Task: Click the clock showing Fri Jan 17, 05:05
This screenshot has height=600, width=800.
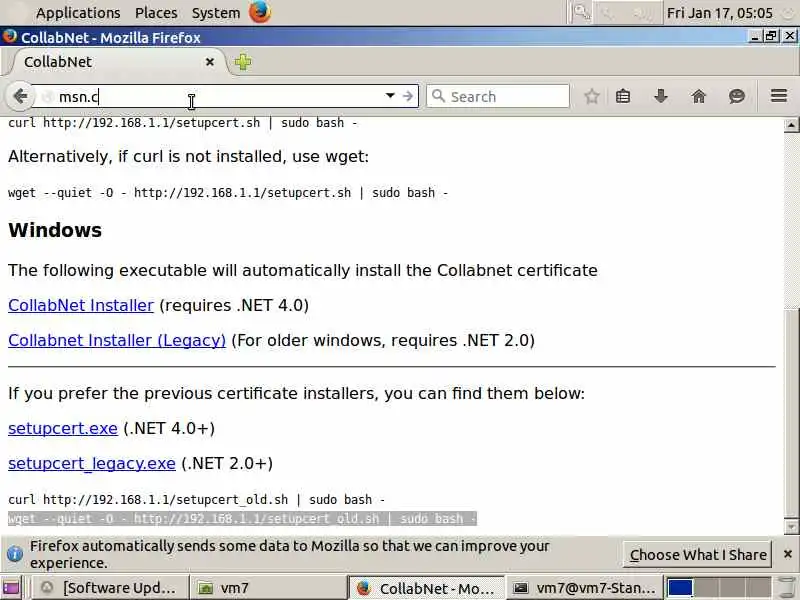Action: (719, 13)
